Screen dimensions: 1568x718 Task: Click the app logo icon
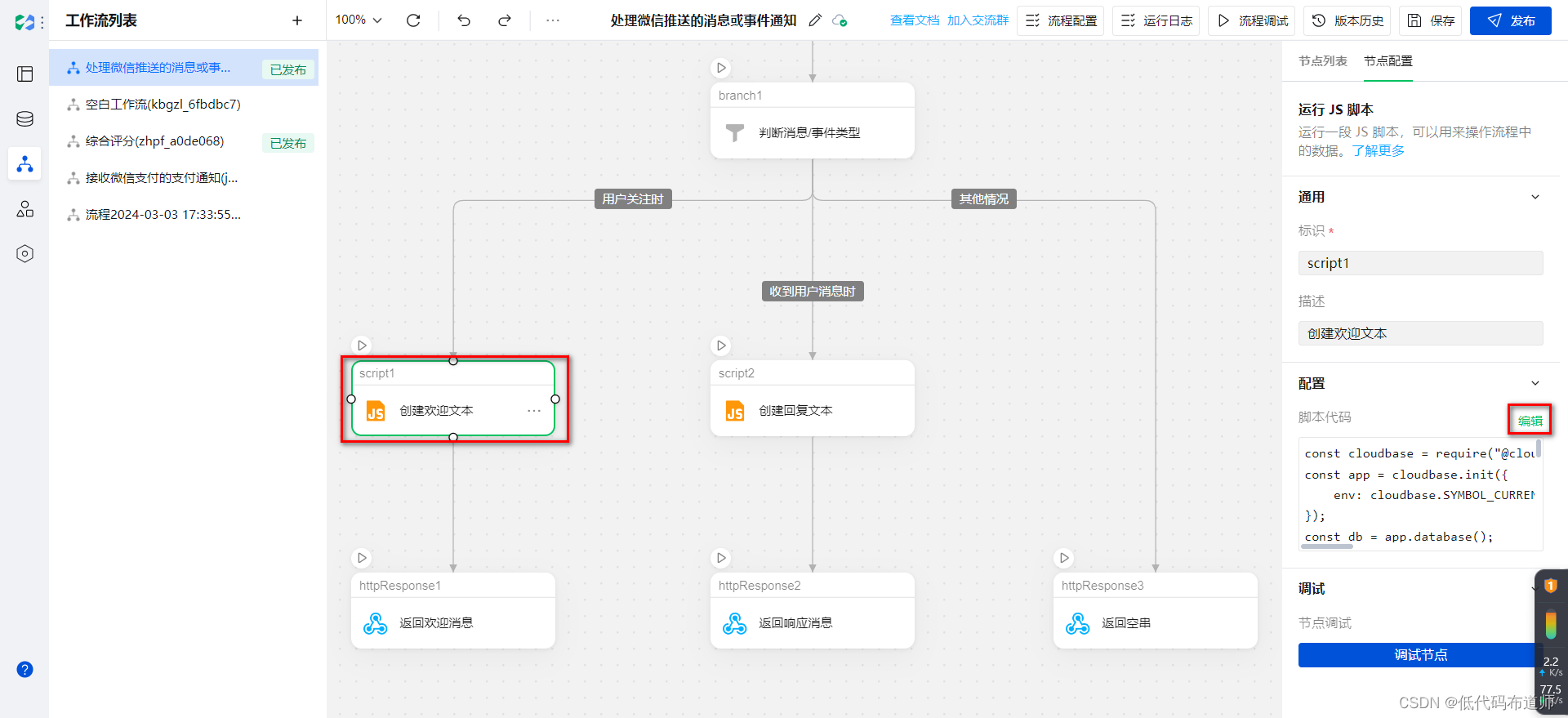24,21
